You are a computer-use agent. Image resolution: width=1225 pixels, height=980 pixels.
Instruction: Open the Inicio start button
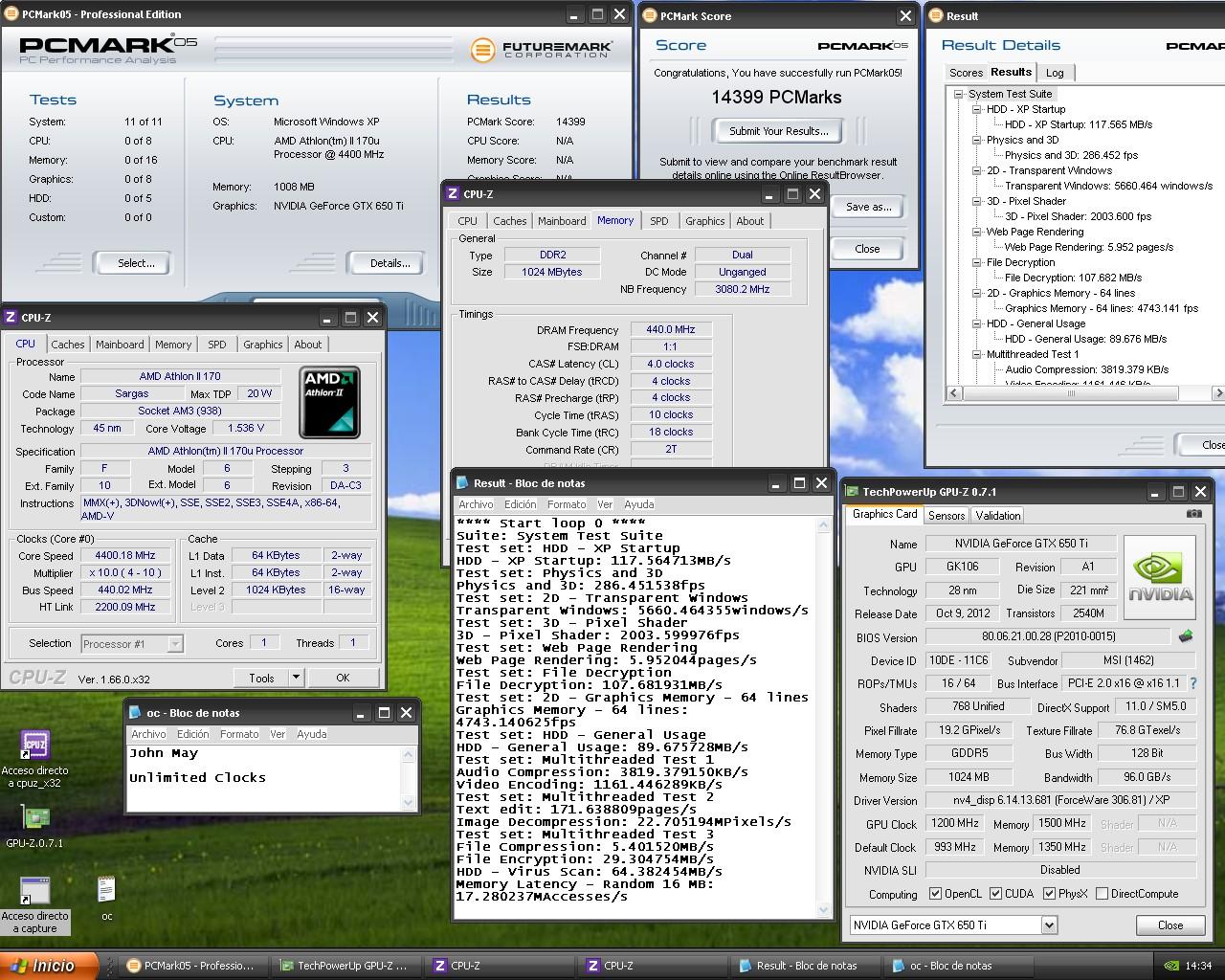pyautogui.click(x=49, y=966)
